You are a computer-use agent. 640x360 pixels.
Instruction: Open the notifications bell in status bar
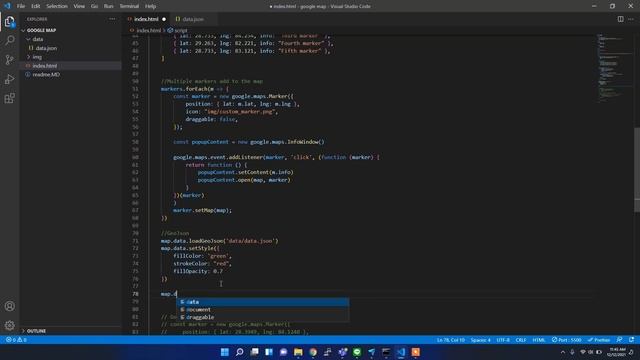tap(631, 340)
